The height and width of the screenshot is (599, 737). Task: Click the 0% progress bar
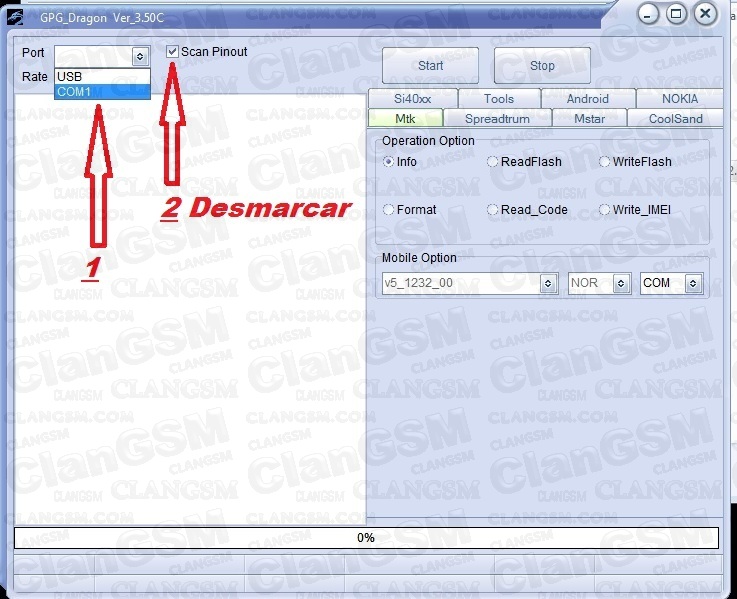[366, 538]
